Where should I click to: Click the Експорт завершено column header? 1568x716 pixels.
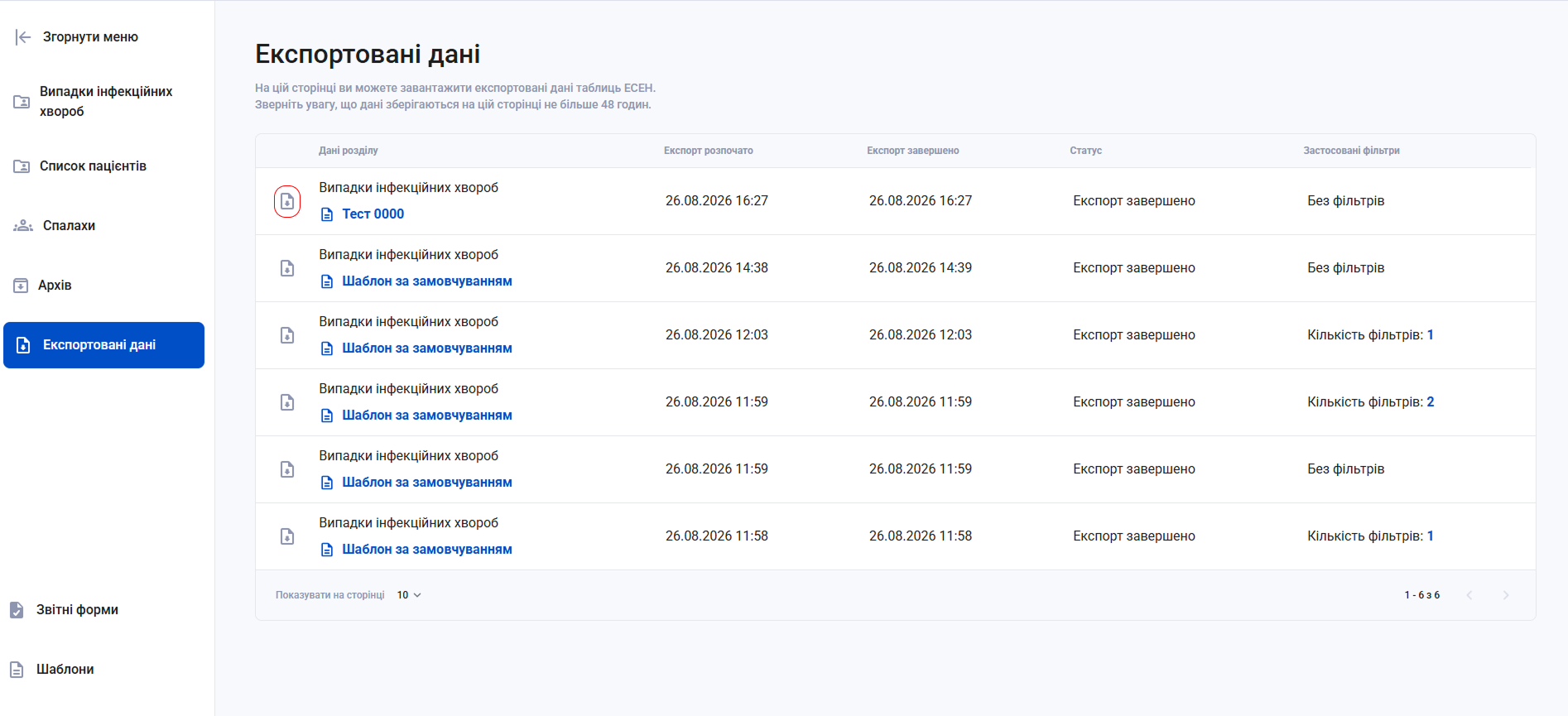click(913, 151)
